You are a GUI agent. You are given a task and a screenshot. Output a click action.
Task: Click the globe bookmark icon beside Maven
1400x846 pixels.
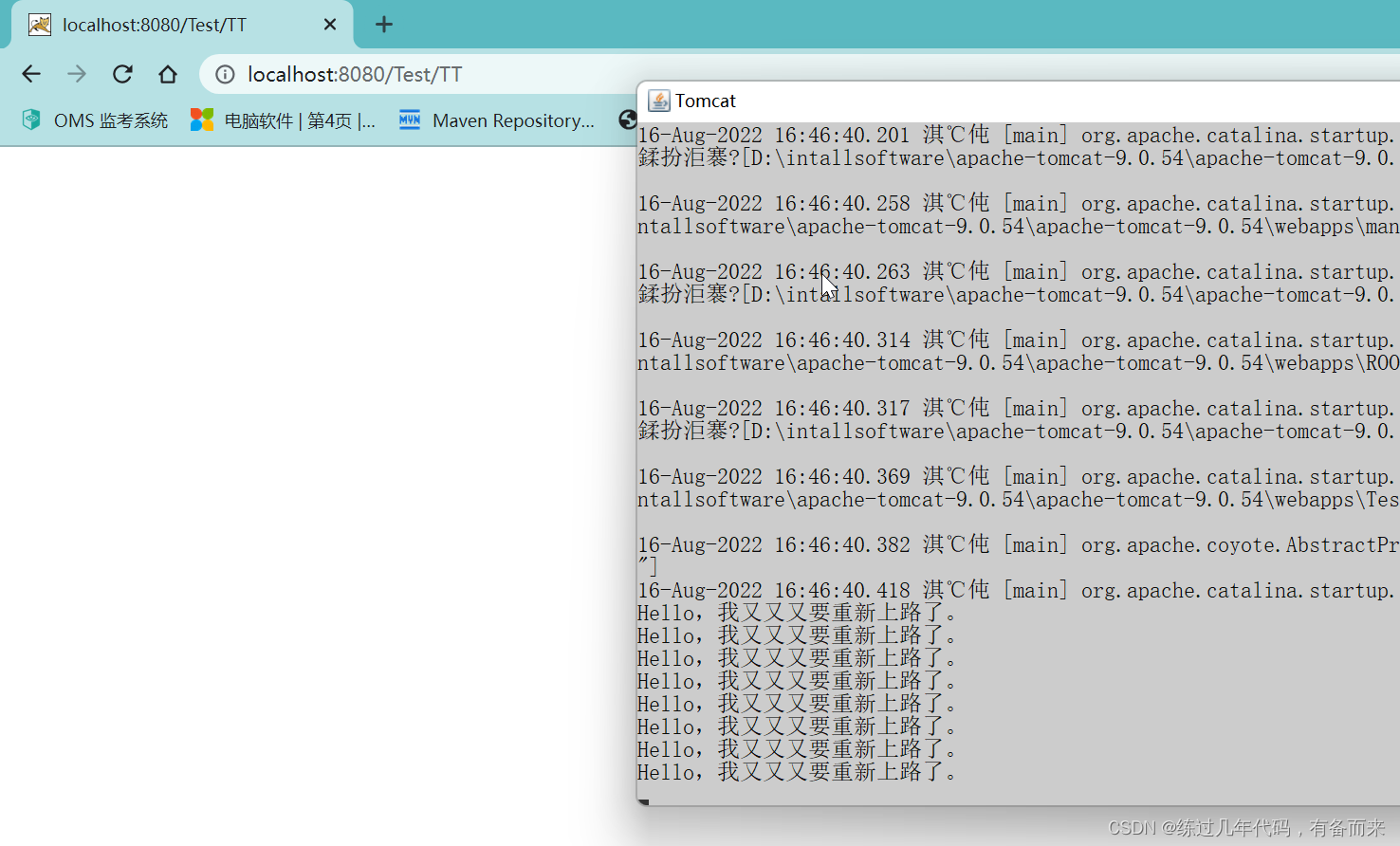tap(627, 120)
